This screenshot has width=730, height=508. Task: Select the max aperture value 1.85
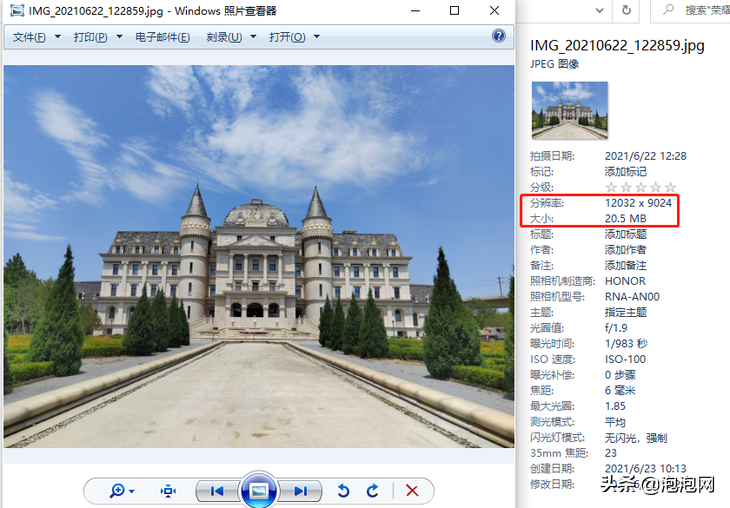[x=615, y=406]
